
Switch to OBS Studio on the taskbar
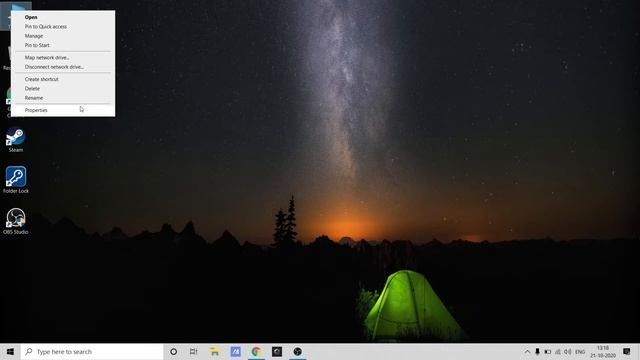(298, 351)
